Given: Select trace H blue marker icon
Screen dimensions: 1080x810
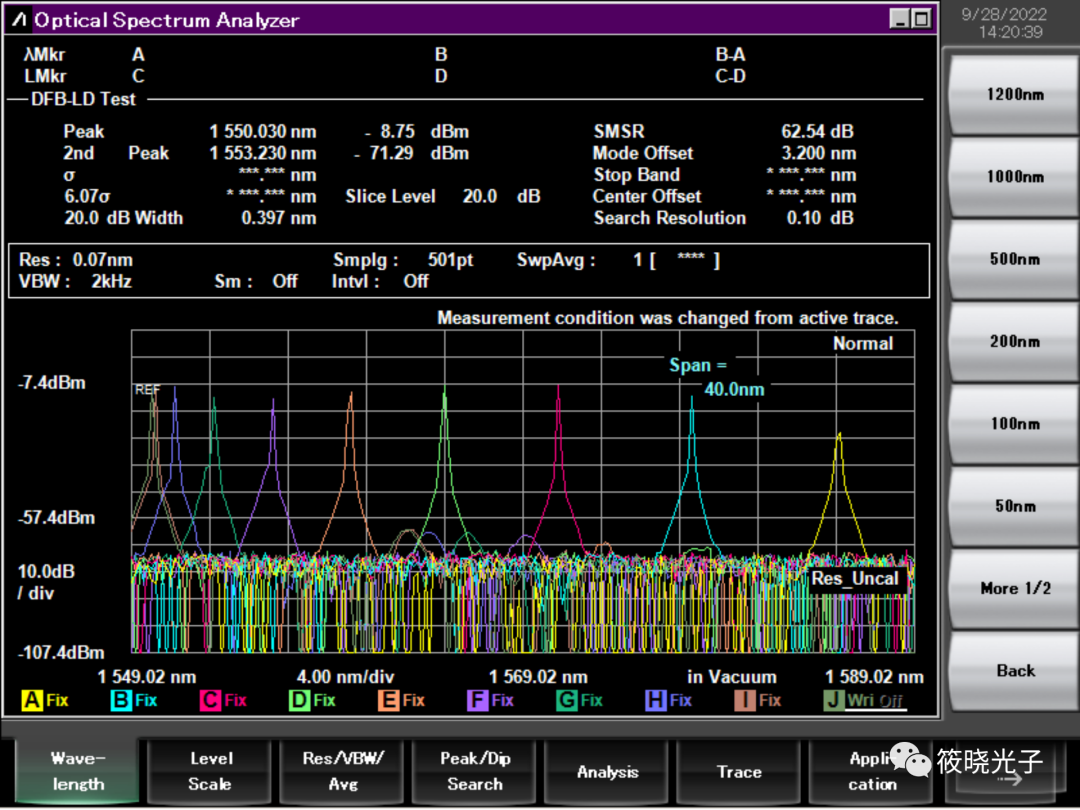Looking at the screenshot, I should 655,701.
